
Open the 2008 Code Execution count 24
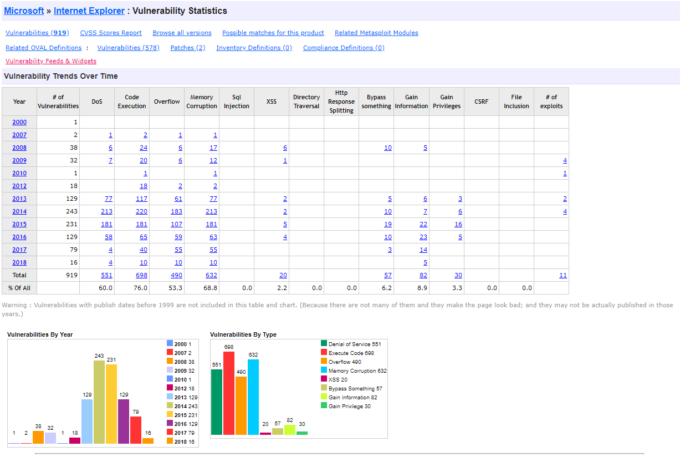tap(143, 148)
